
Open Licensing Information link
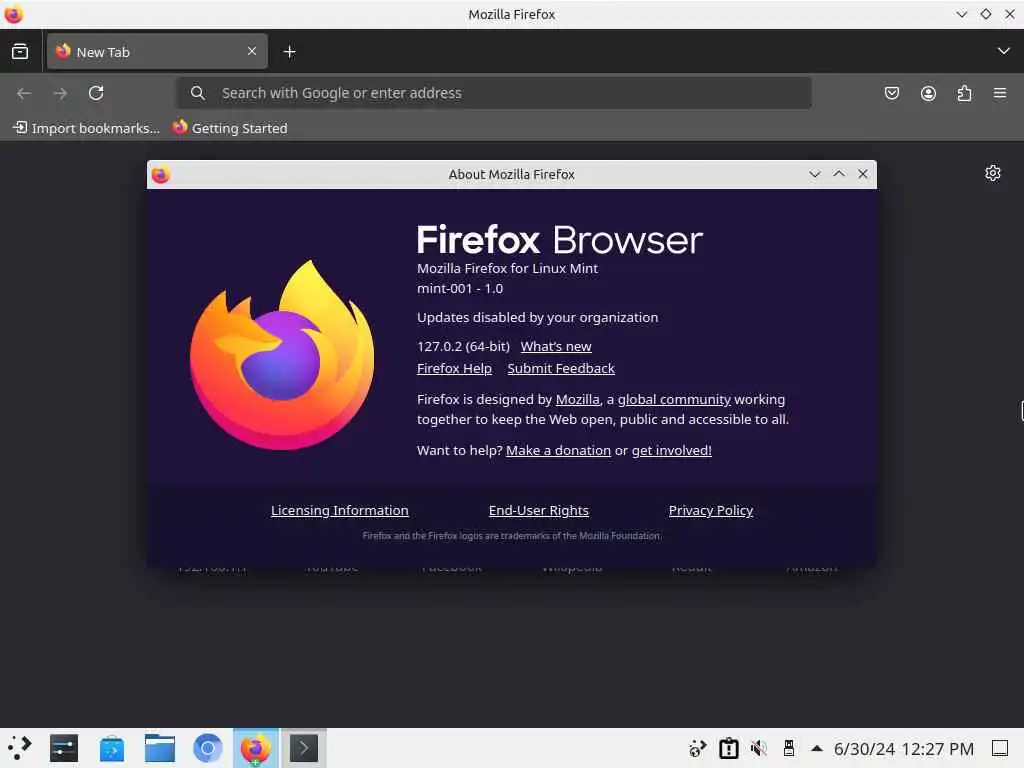click(x=340, y=510)
